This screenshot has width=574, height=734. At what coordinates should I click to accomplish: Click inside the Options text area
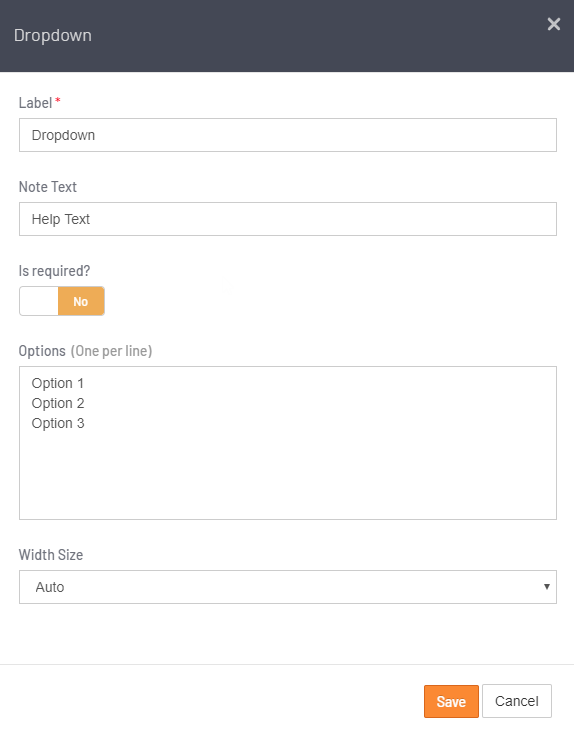tap(287, 443)
